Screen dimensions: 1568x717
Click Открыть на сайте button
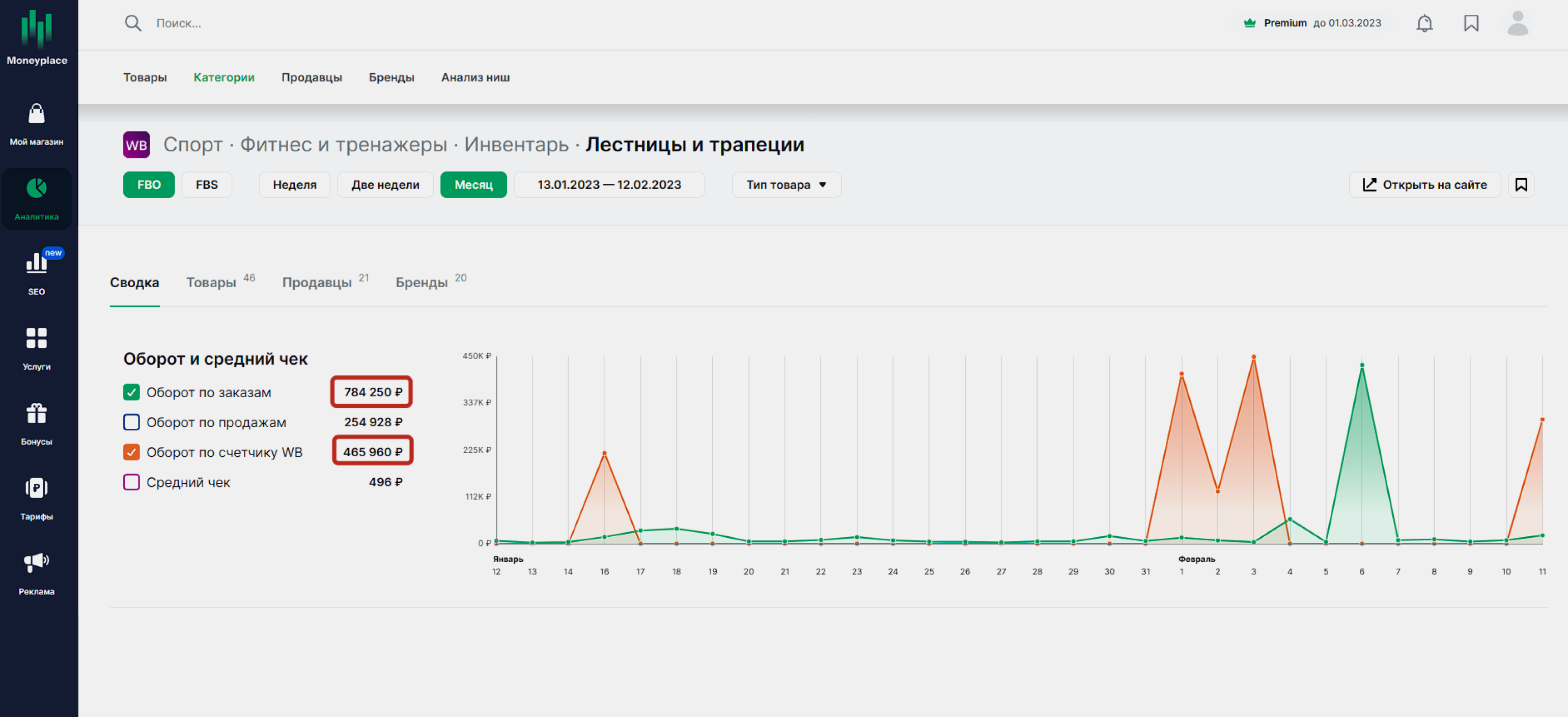point(1424,184)
